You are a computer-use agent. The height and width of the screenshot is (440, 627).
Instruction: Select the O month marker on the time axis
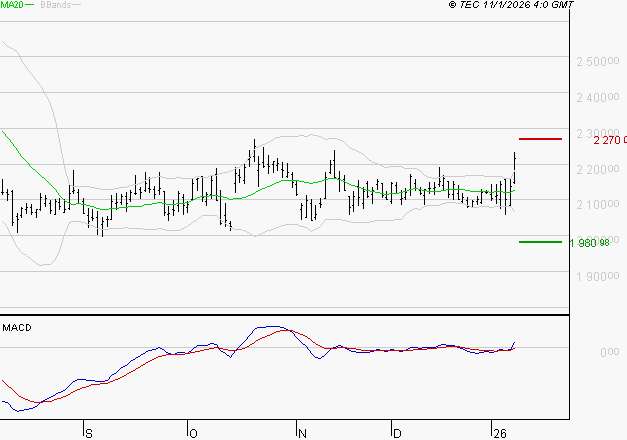pyautogui.click(x=194, y=433)
